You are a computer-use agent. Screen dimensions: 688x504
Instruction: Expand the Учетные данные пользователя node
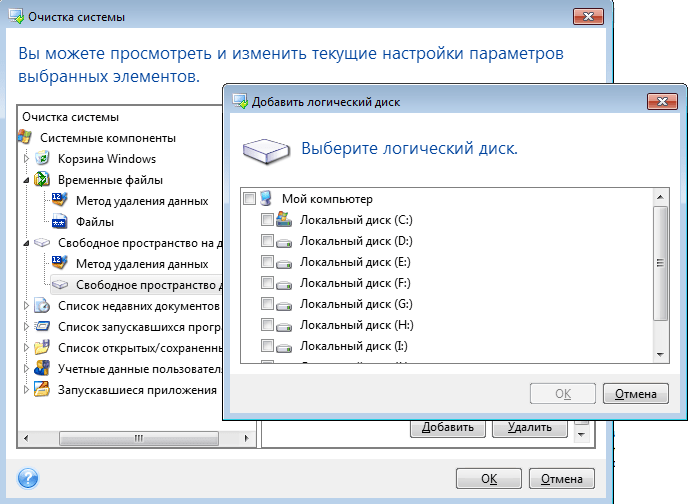pos(26,369)
